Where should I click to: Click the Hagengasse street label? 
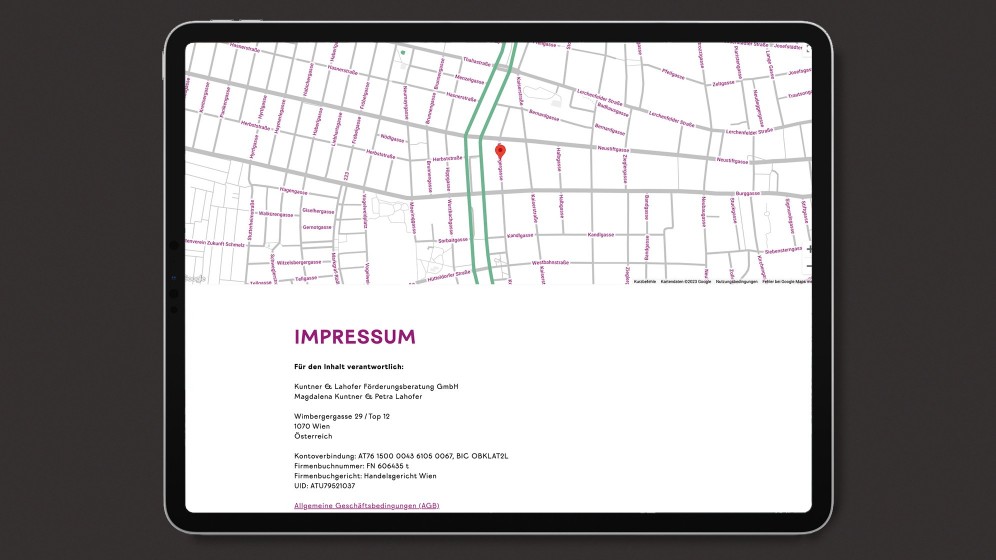292,189
